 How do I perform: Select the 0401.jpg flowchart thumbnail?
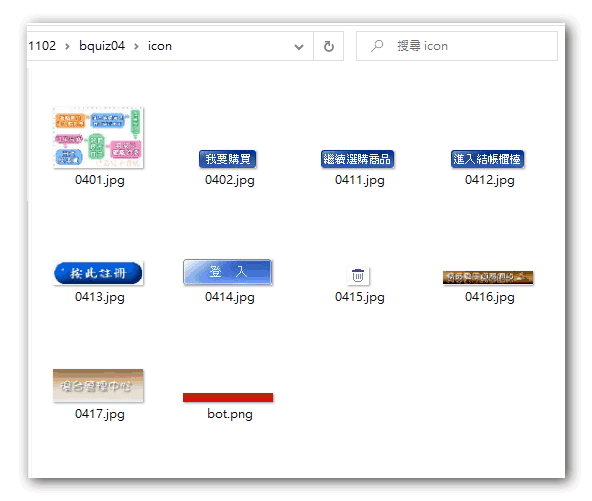(98, 137)
